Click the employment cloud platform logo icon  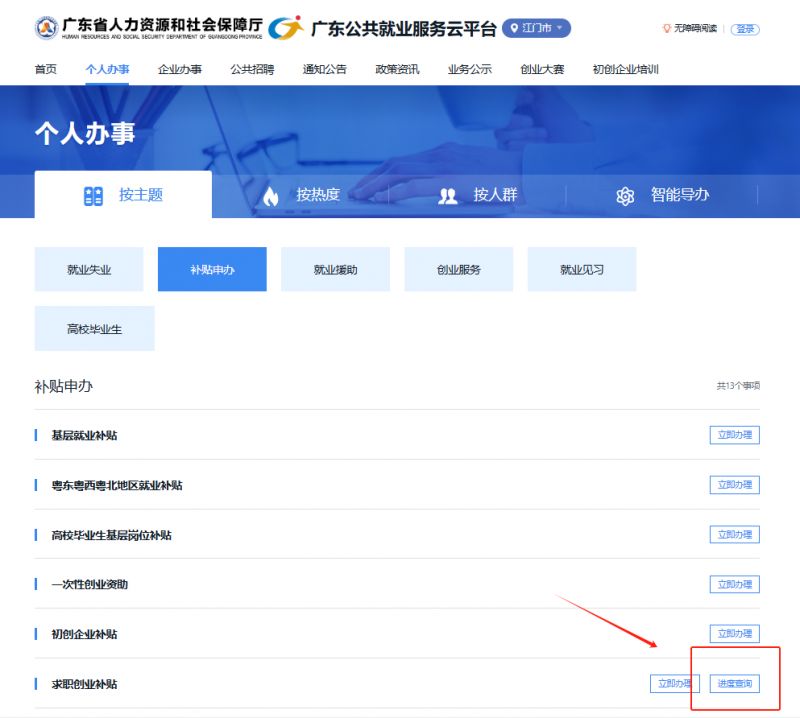pyautogui.click(x=286, y=28)
